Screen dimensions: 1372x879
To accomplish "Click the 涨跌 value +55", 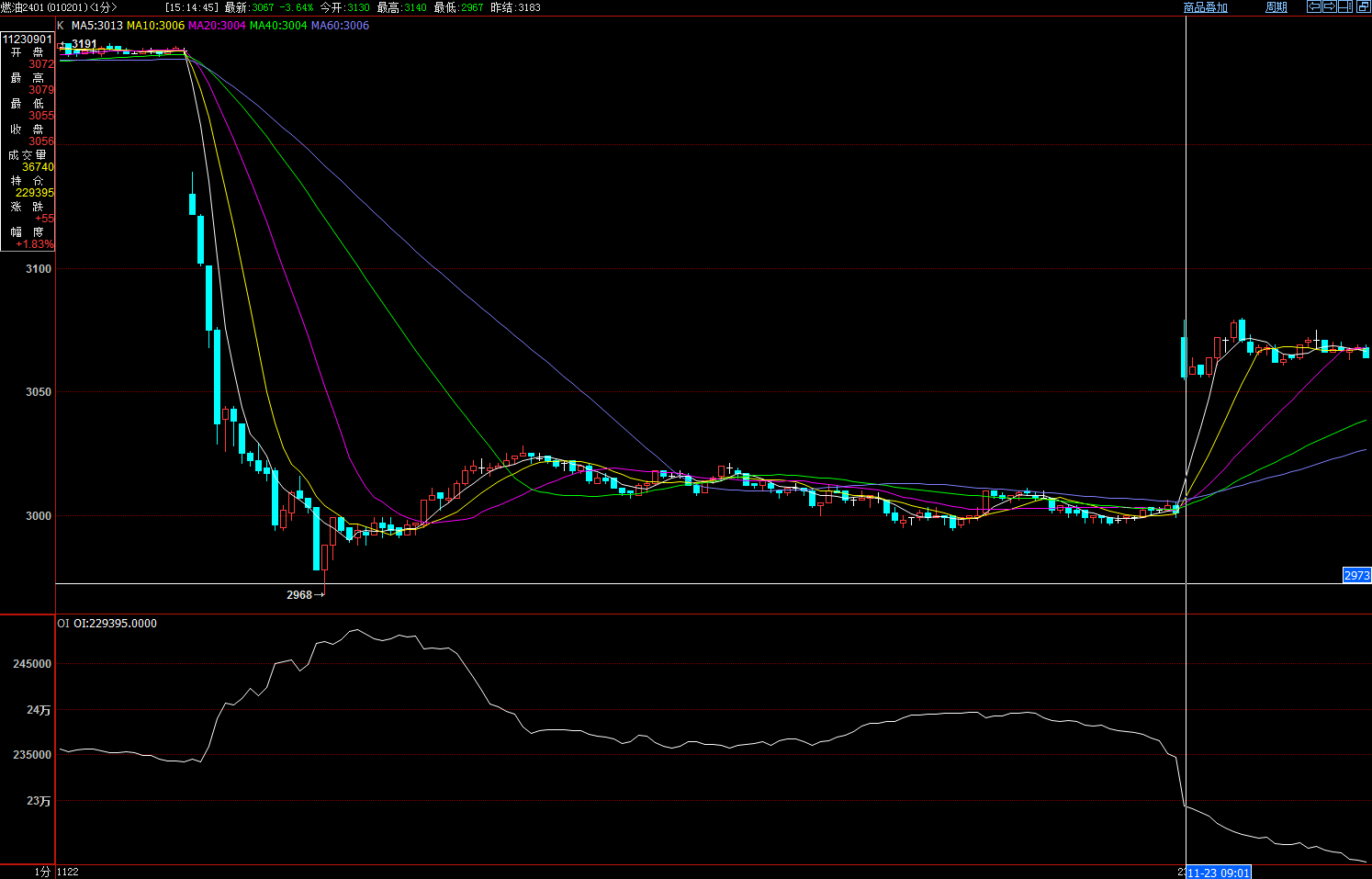I will 45,219.
